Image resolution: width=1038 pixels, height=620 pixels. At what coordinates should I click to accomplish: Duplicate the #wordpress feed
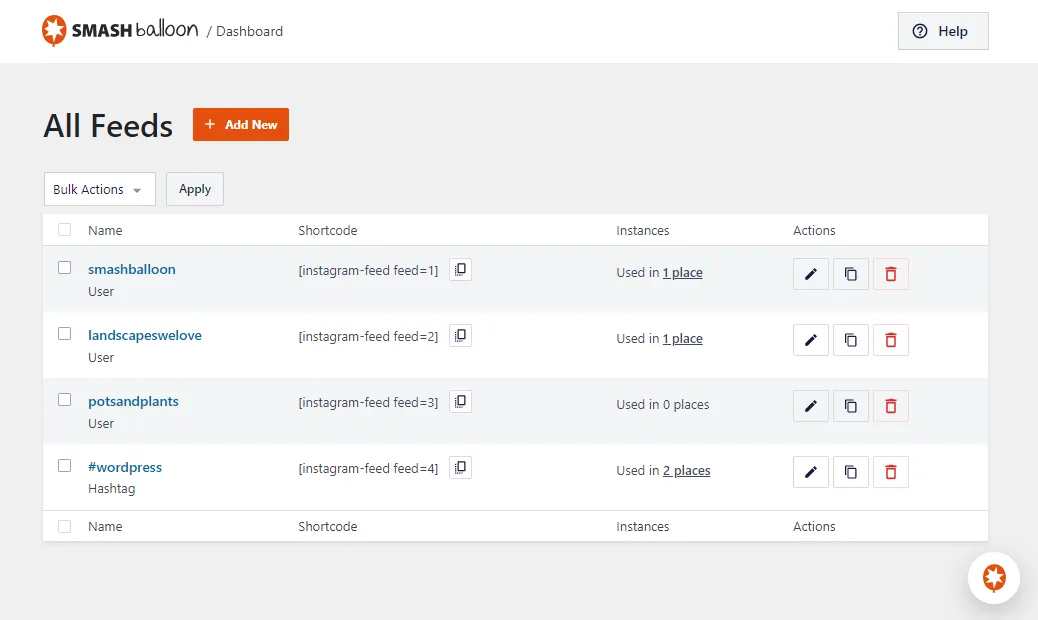pyautogui.click(x=851, y=472)
